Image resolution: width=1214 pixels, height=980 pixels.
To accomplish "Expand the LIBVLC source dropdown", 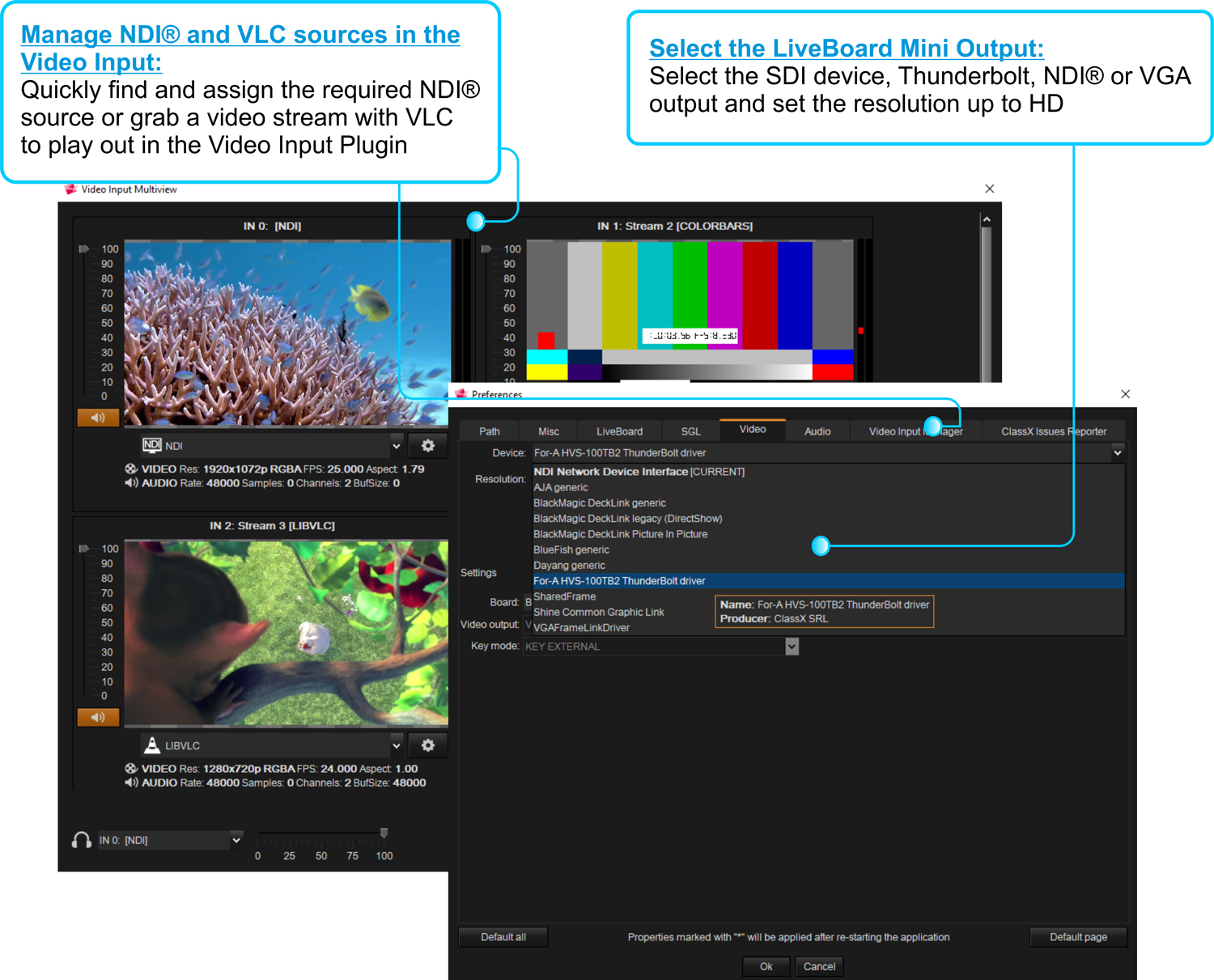I will point(396,745).
